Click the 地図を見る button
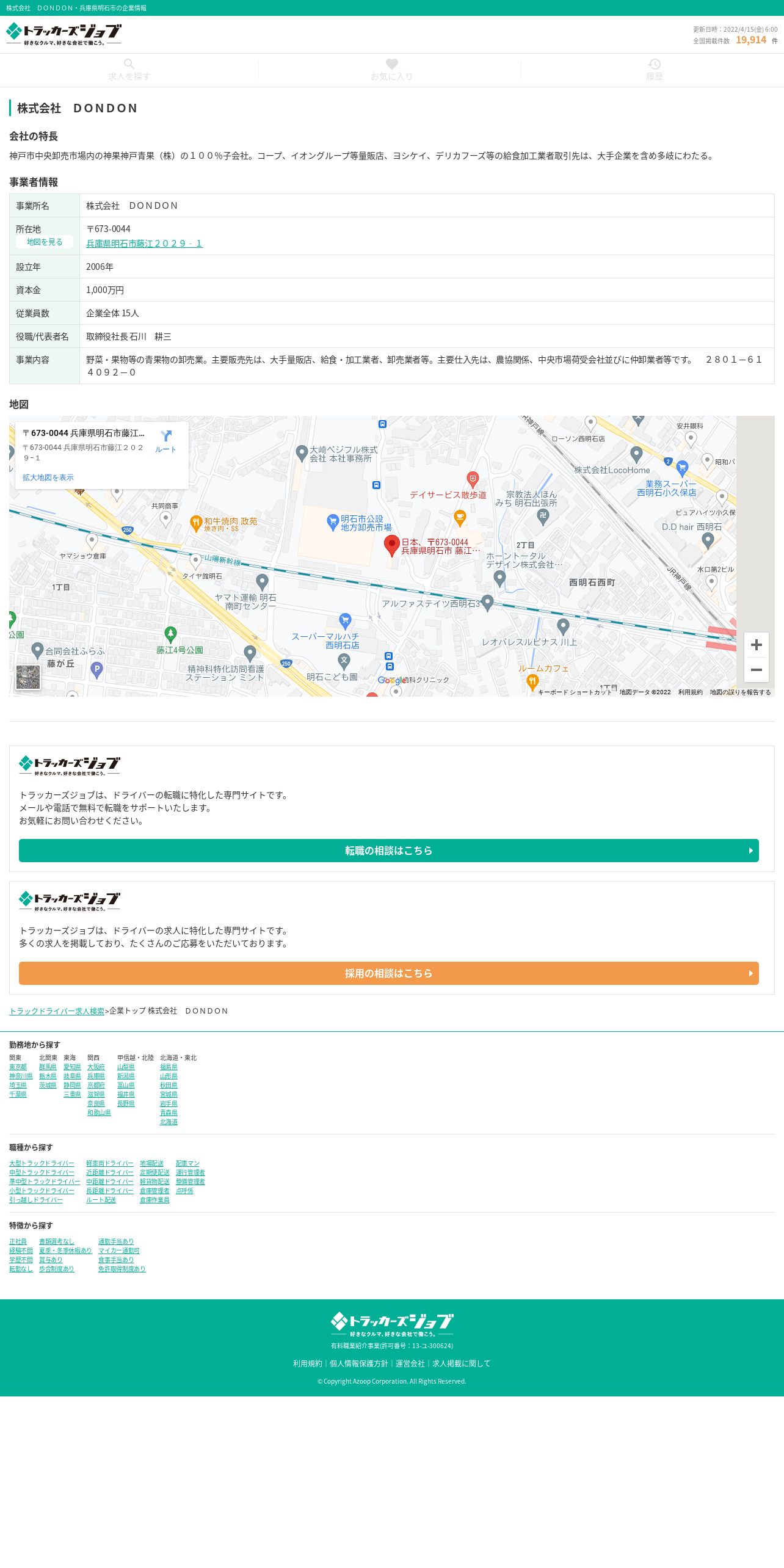 (x=45, y=242)
